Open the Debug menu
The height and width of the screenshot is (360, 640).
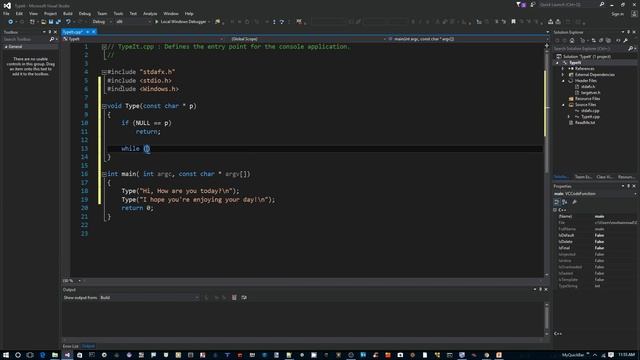[85, 13]
